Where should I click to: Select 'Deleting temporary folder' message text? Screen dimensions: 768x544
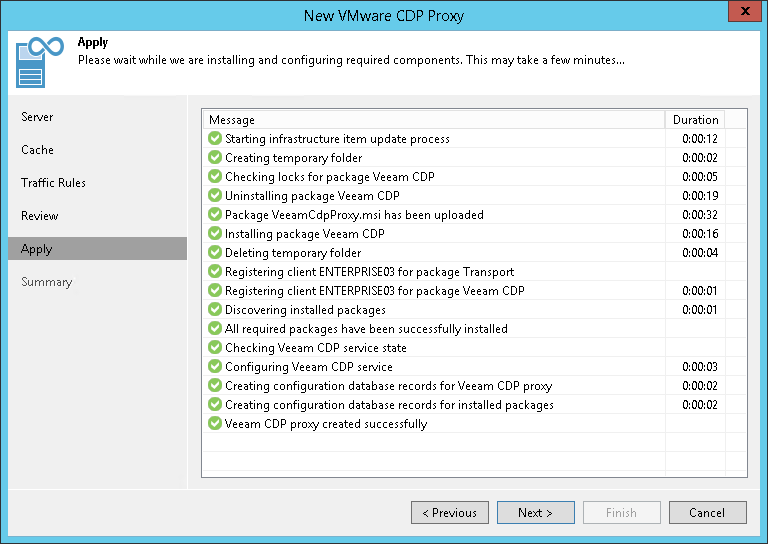coord(293,253)
